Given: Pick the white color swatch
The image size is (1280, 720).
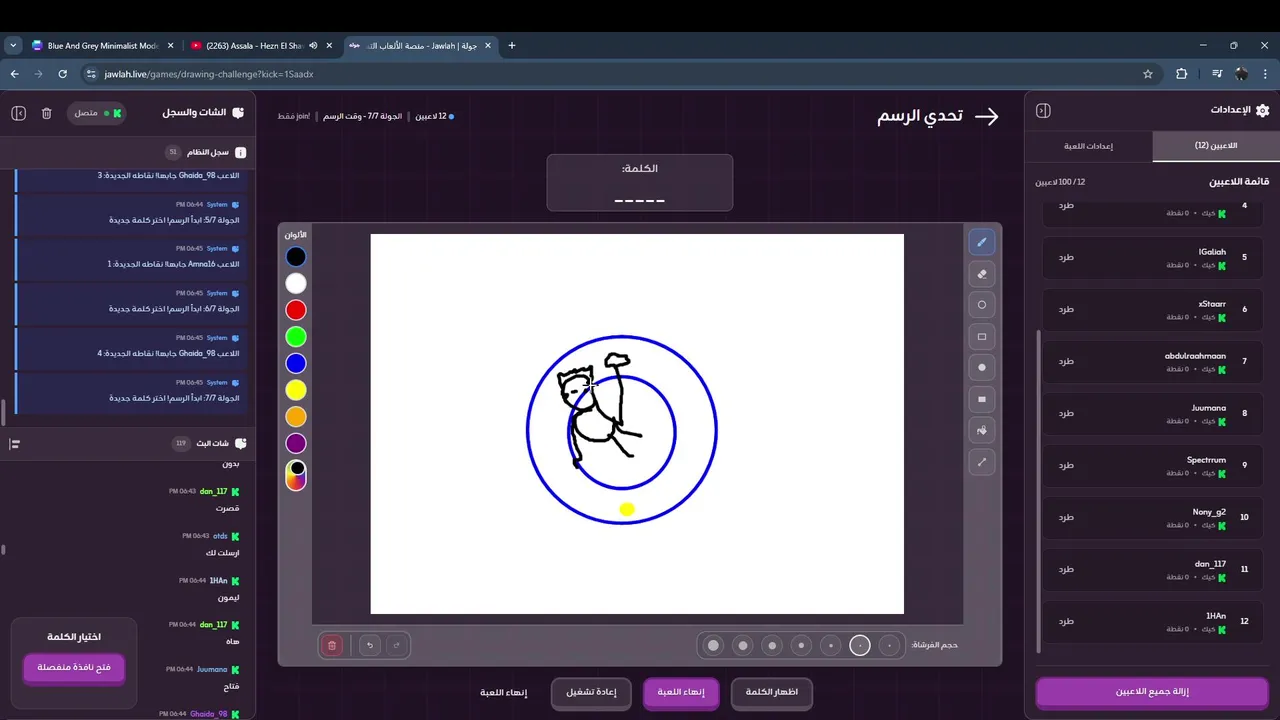Looking at the screenshot, I should tap(296, 284).
